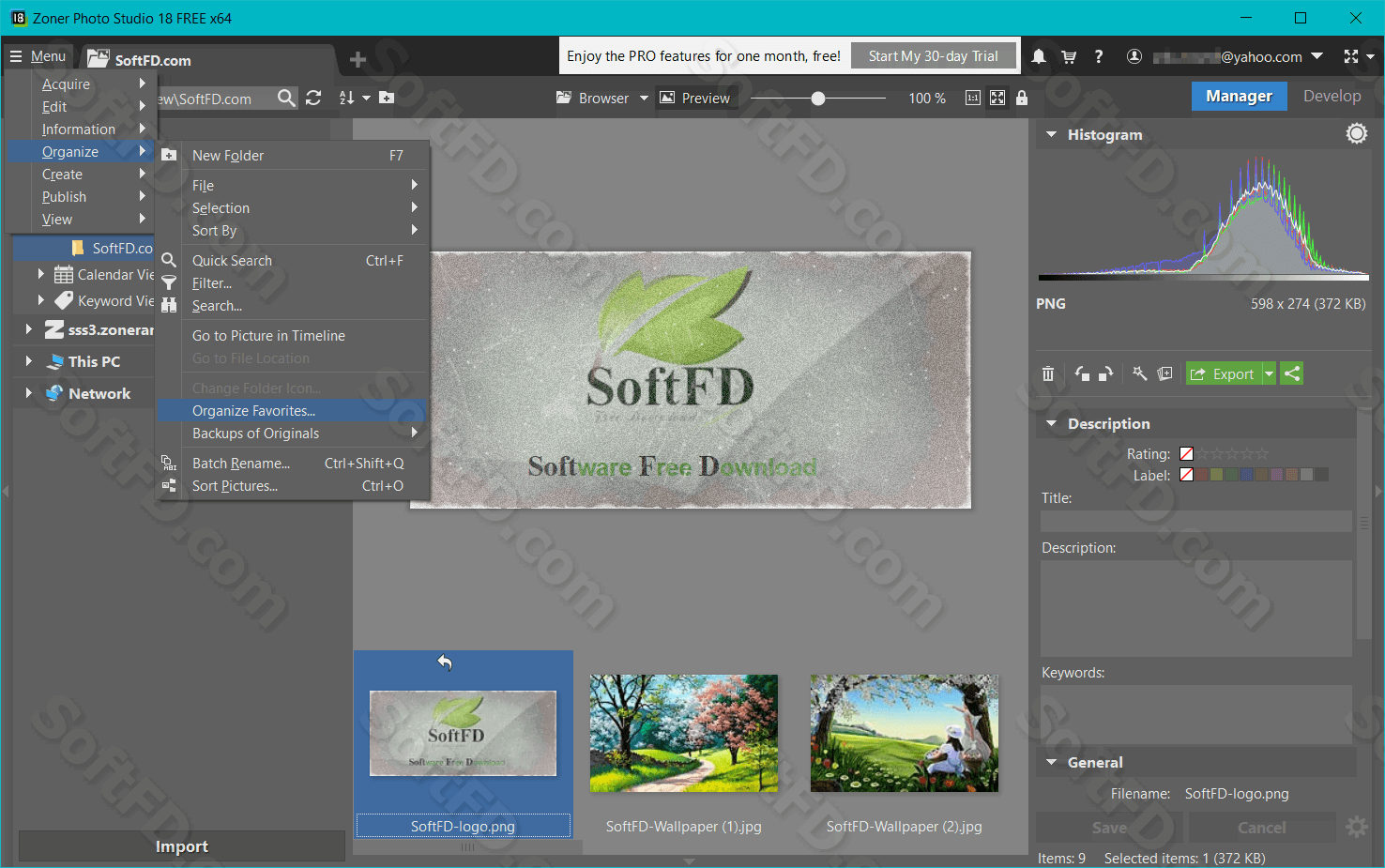Click the search magnifier in path bar
Viewport: 1385px width, 868px height.
[x=286, y=98]
